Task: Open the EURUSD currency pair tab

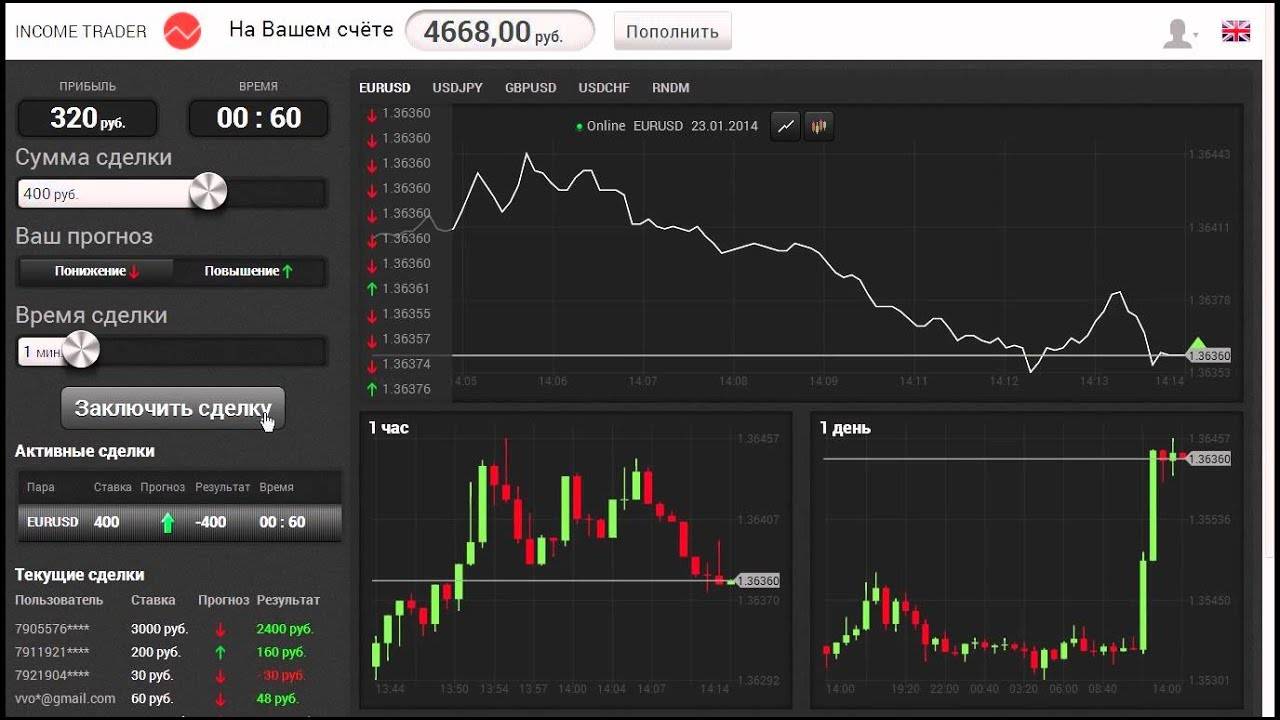Action: tap(385, 88)
